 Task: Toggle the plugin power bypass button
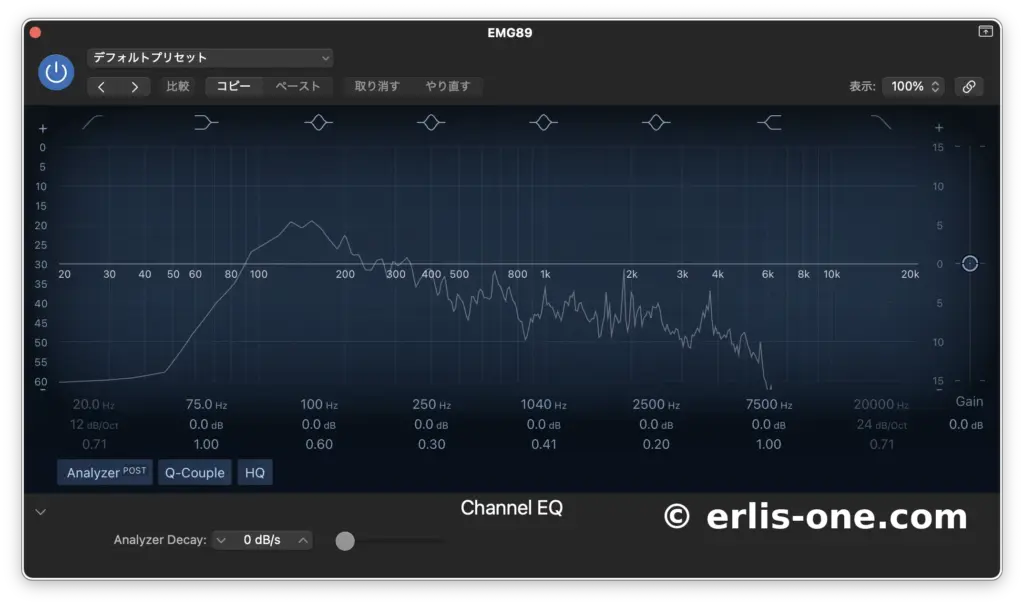pyautogui.click(x=56, y=72)
